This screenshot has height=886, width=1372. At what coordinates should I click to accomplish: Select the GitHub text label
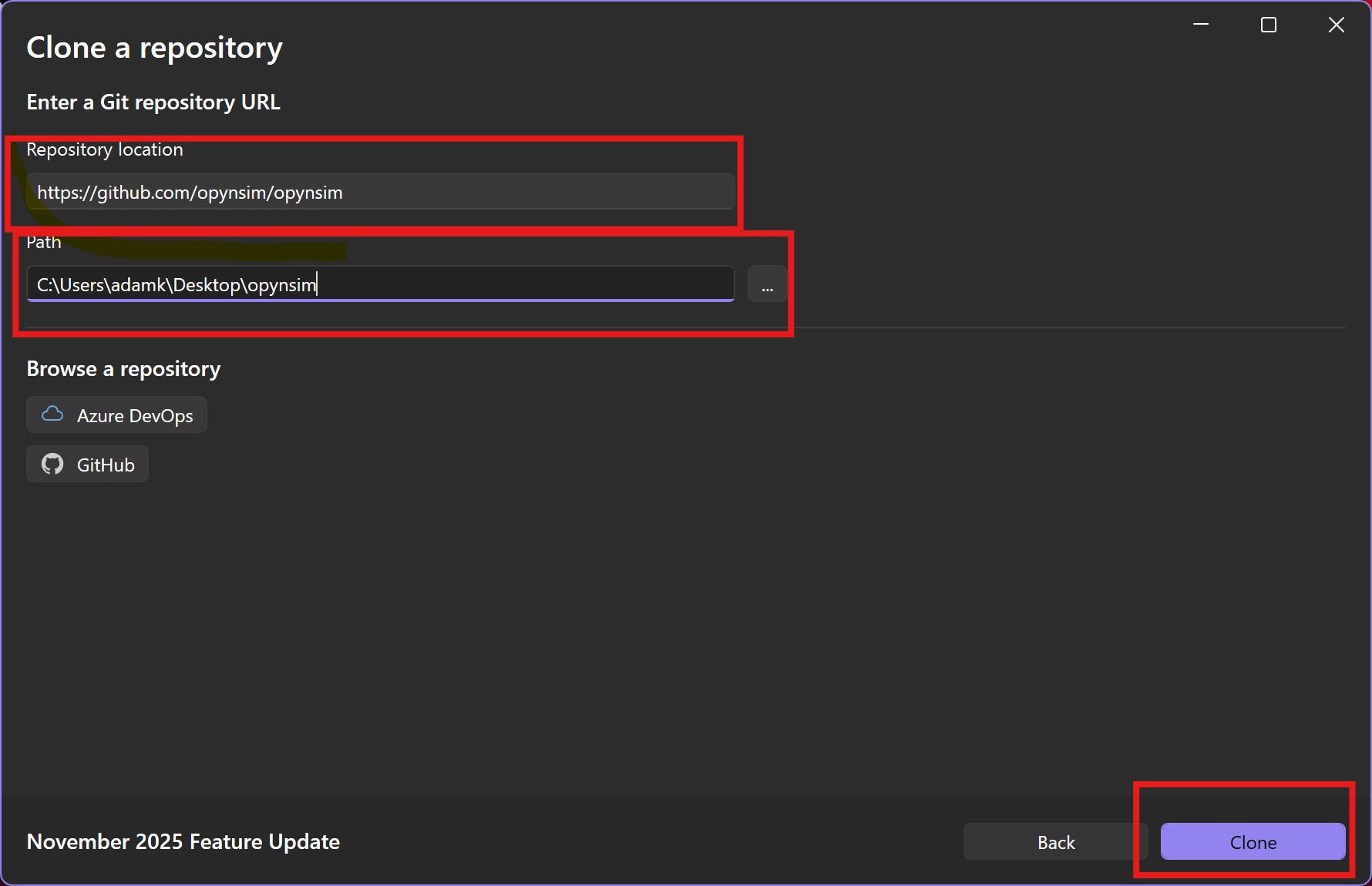tap(106, 465)
